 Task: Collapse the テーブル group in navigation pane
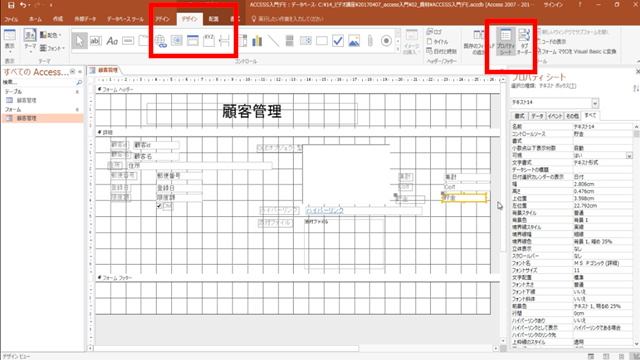[77, 92]
